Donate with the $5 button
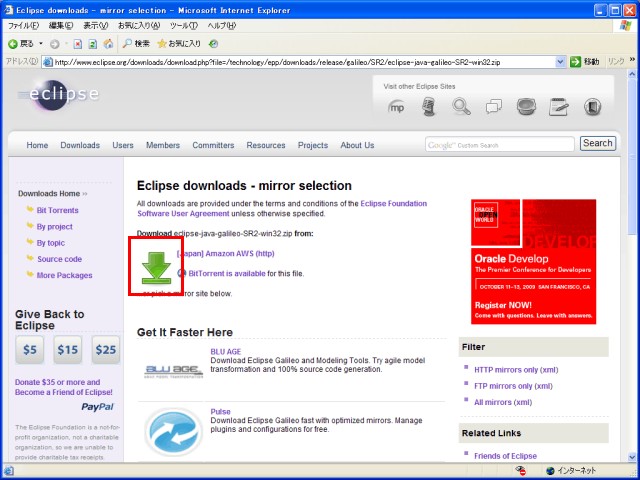This screenshot has height=480, width=640. pos(29,350)
